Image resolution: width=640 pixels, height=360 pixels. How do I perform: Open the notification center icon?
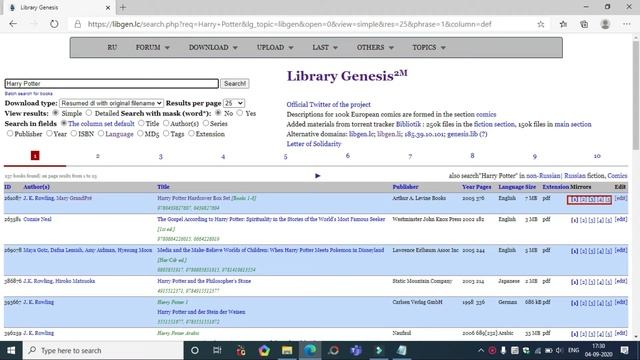coord(624,350)
